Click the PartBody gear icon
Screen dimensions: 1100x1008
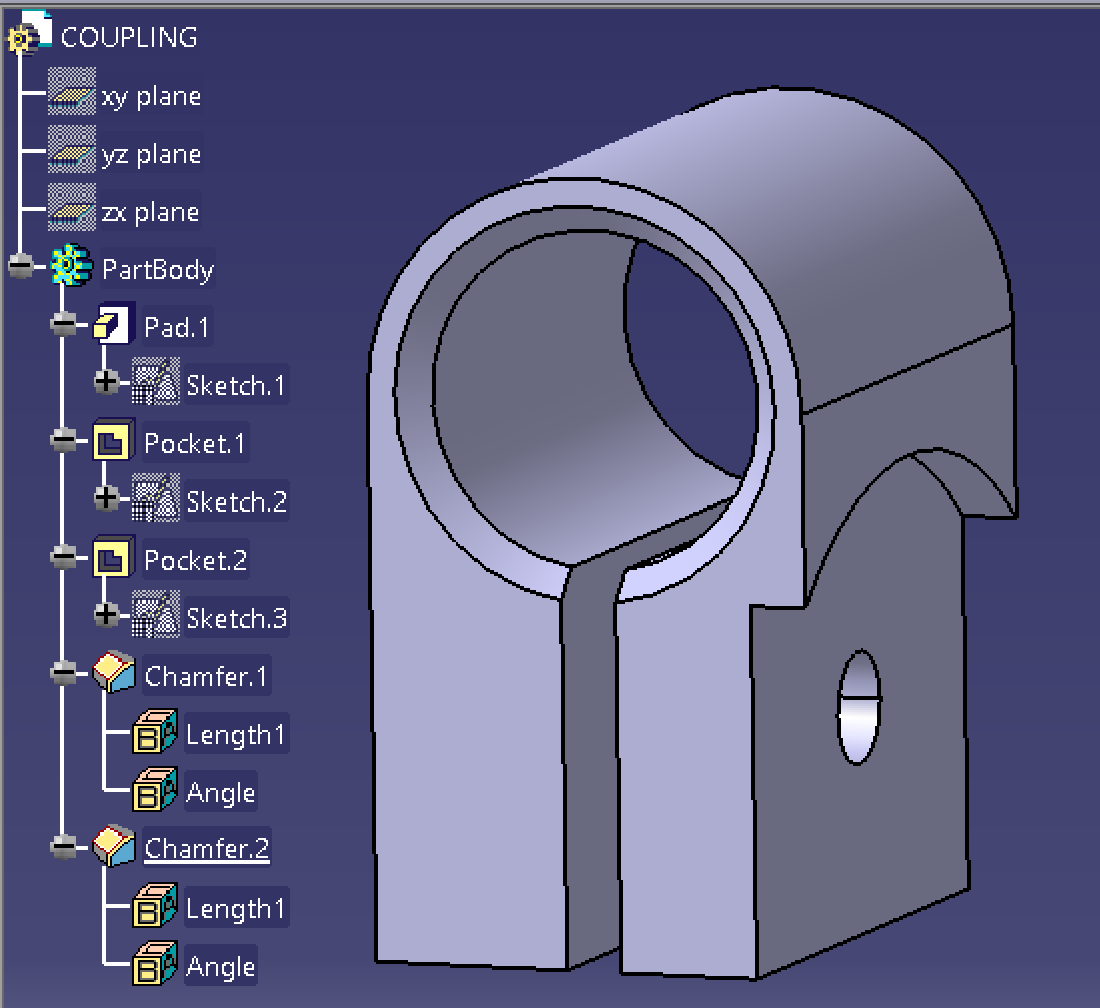(x=71, y=269)
